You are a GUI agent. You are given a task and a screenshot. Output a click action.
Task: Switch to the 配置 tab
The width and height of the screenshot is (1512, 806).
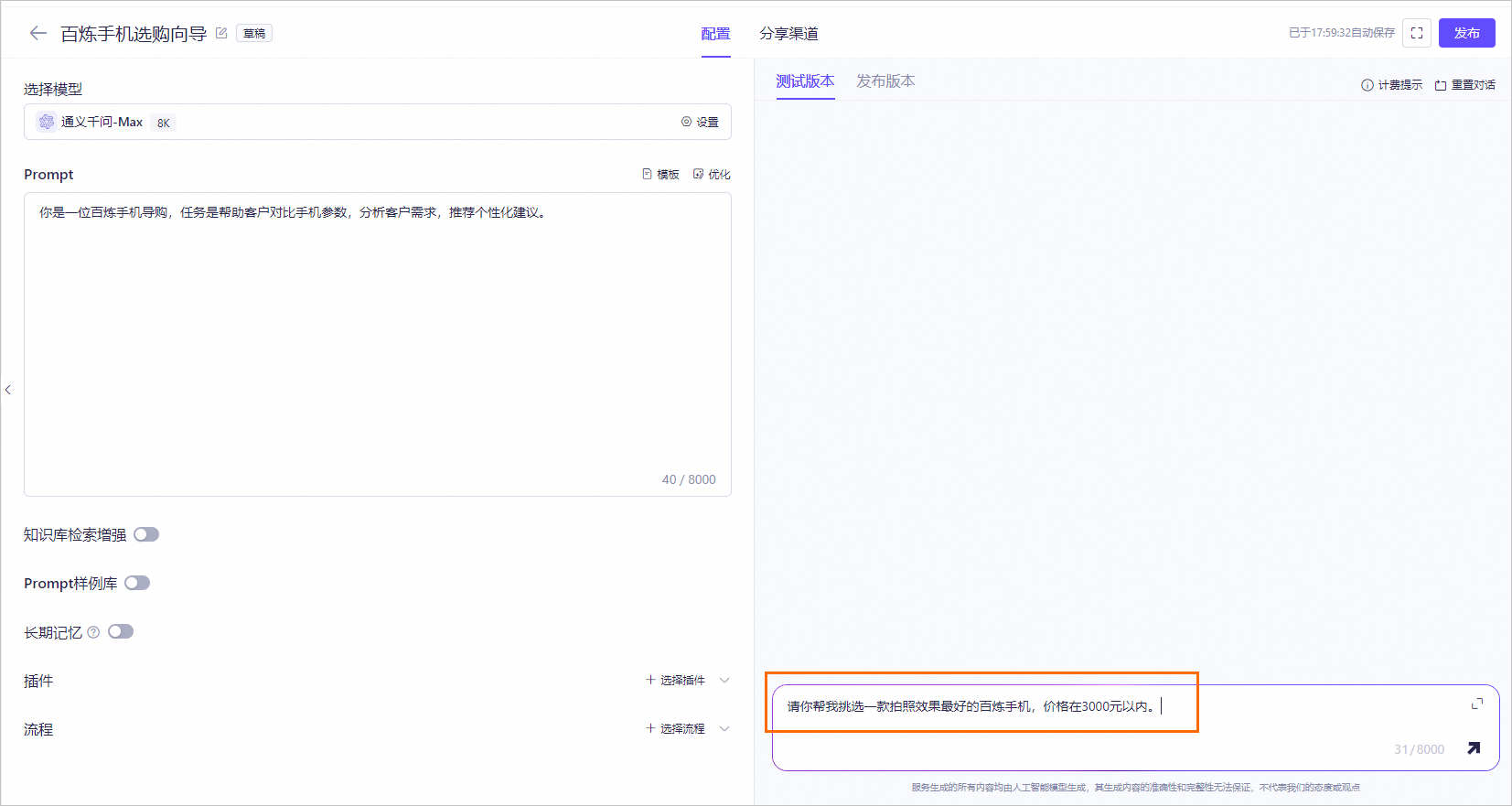(715, 34)
